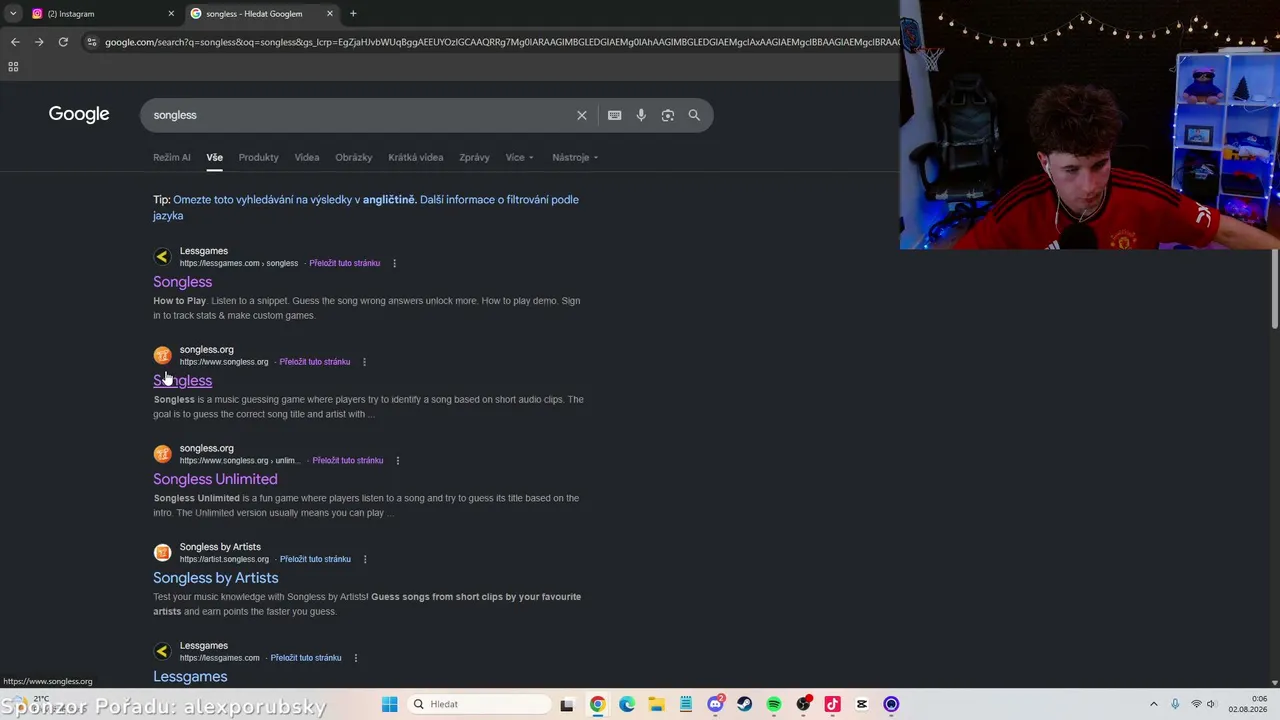Open the songless.org Songless result title

(183, 381)
